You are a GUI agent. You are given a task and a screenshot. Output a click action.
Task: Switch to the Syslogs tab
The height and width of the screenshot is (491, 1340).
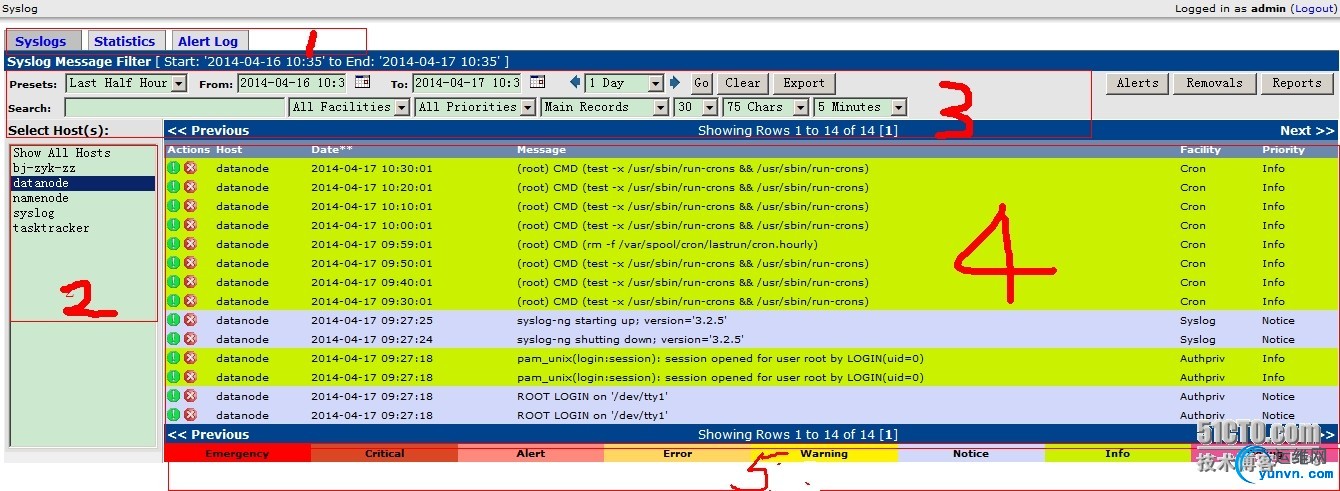click(41, 41)
